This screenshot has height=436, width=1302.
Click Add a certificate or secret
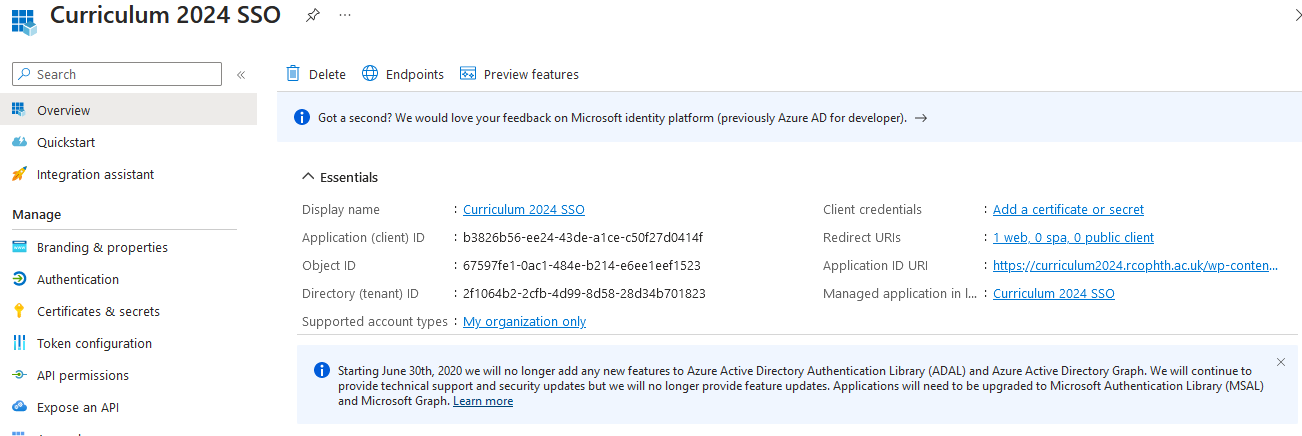1068,209
